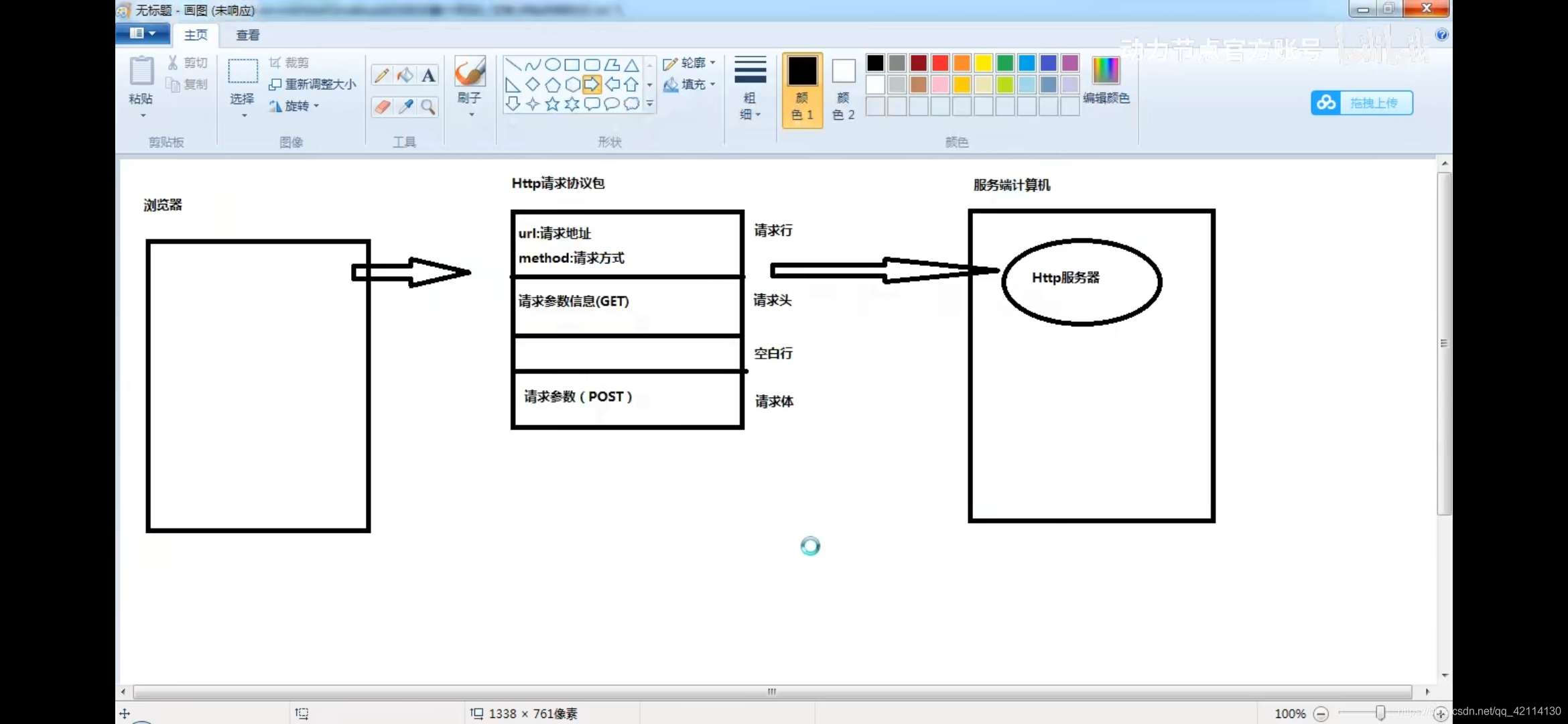
Task: Switch to the 查看 tab
Action: tap(247, 35)
